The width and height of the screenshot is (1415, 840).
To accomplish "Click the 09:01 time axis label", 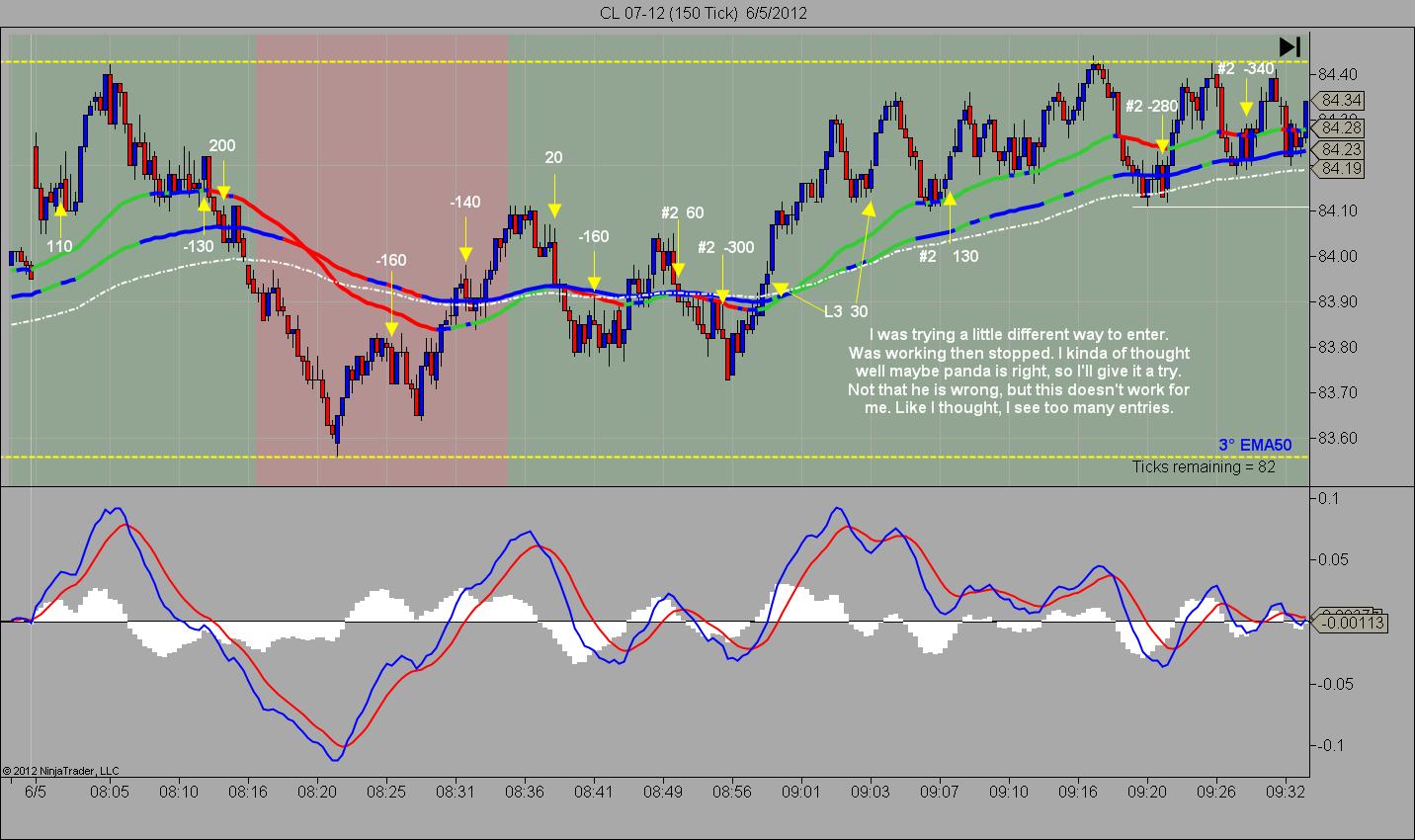I will (800, 793).
